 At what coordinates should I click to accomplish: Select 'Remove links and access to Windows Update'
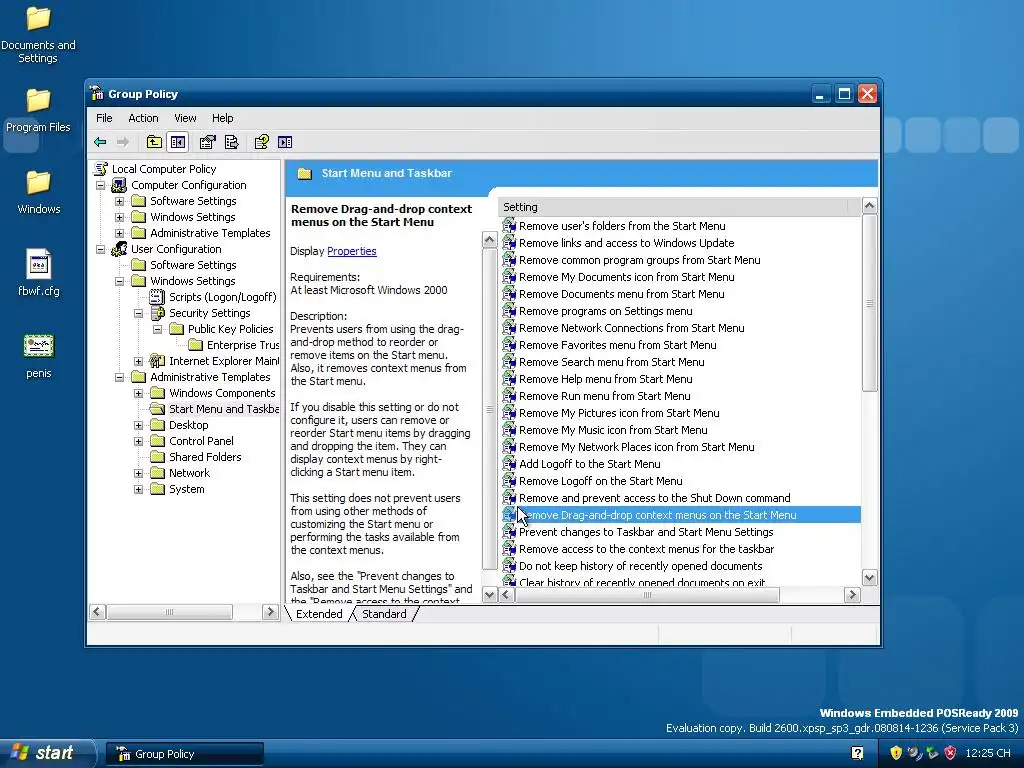click(626, 243)
